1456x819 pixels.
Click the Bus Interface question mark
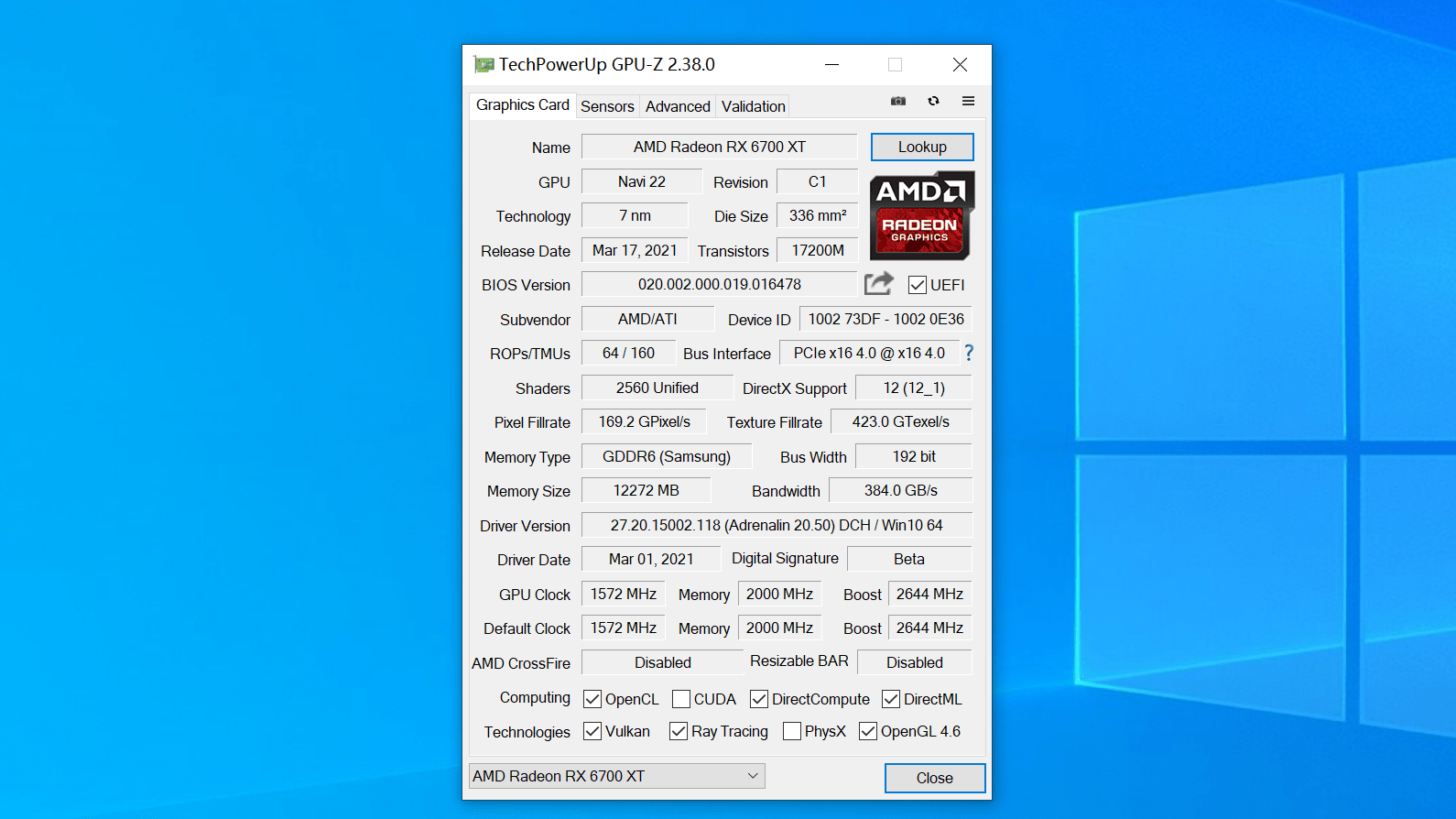(x=969, y=353)
